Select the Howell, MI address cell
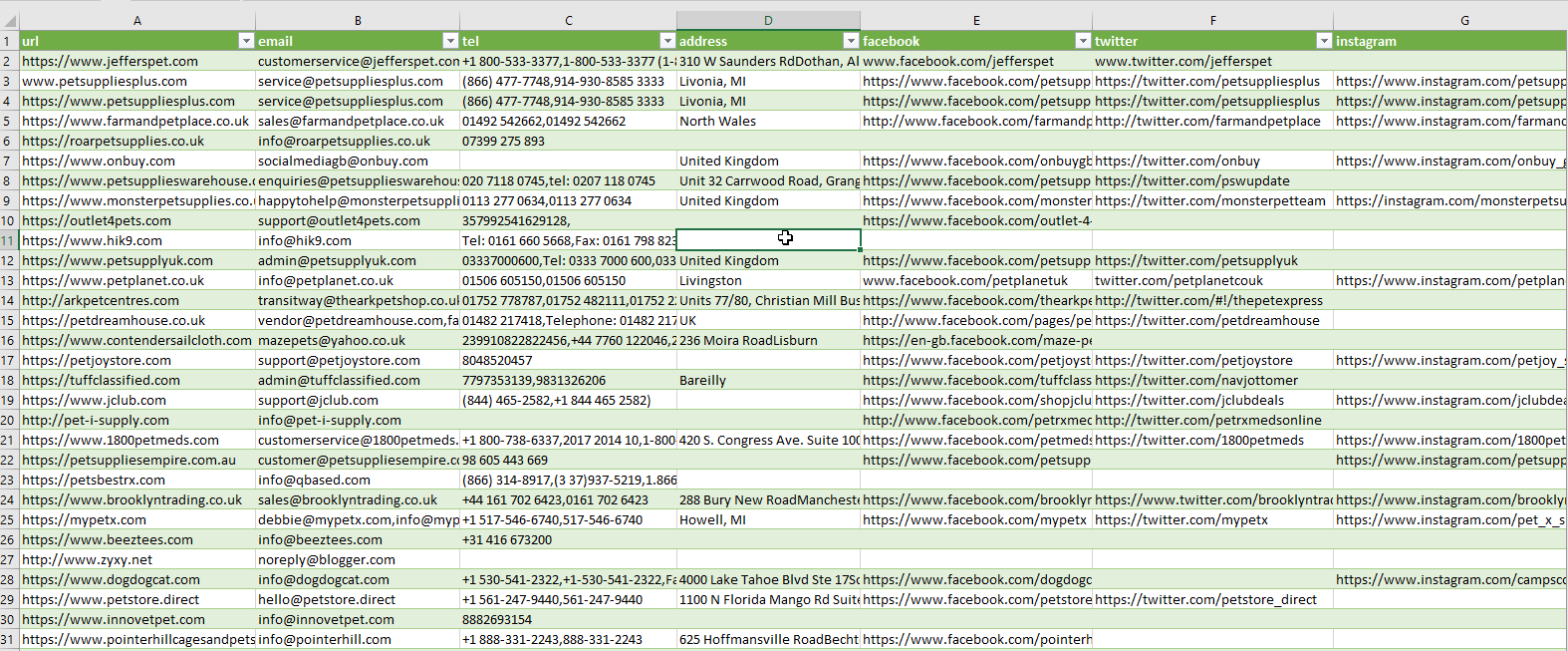1568x651 pixels. coord(768,519)
